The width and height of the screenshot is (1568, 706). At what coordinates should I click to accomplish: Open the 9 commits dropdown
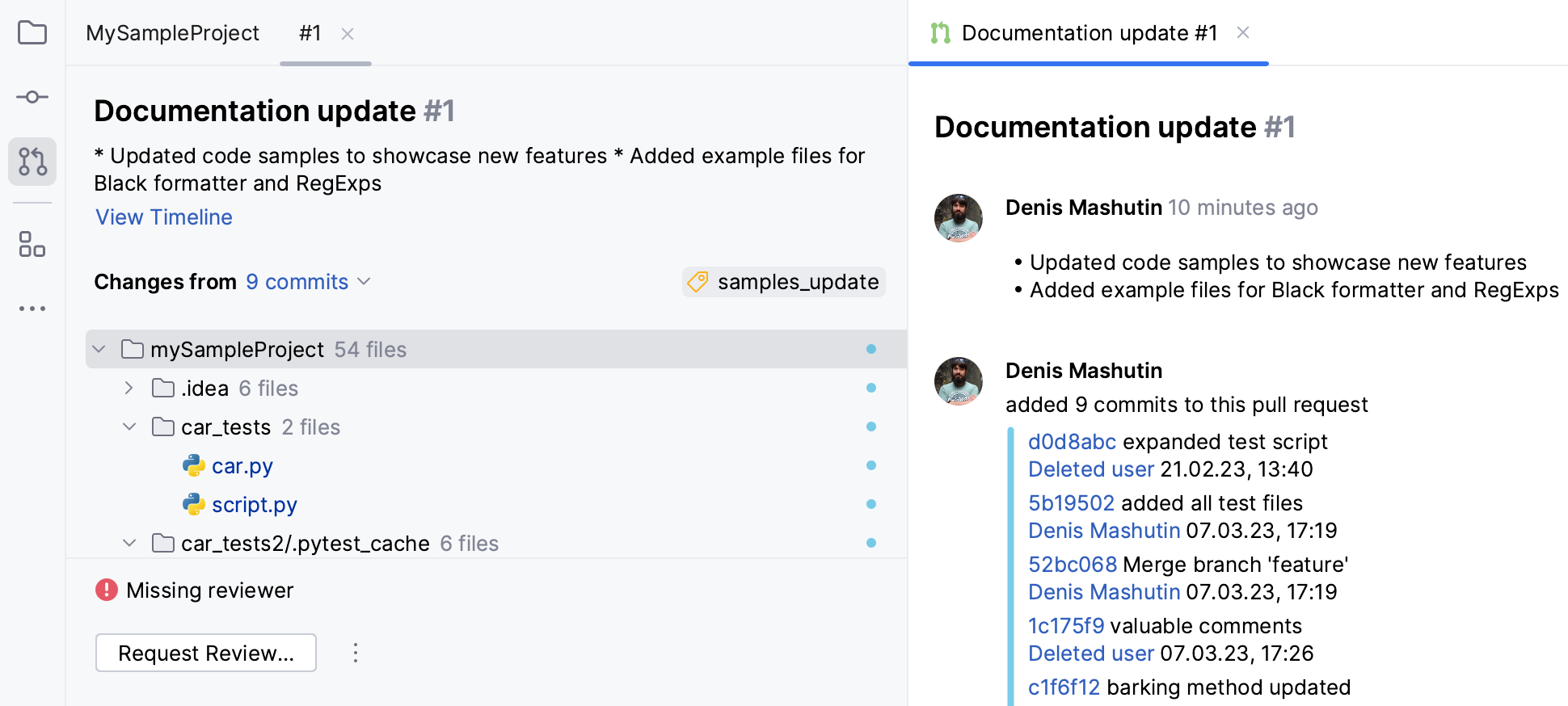(x=308, y=282)
